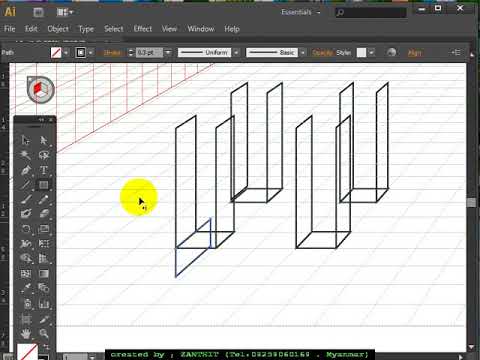Select the Scale tool
The width and height of the screenshot is (480, 360).
(44, 229)
